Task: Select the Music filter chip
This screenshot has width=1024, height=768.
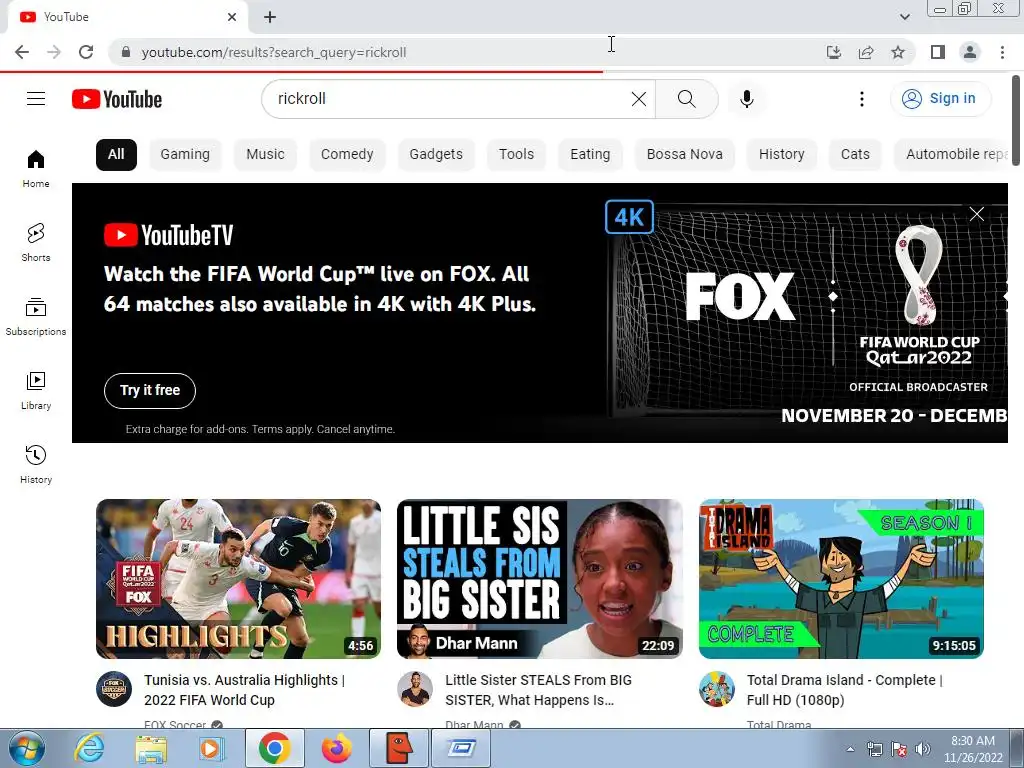Action: (265, 155)
